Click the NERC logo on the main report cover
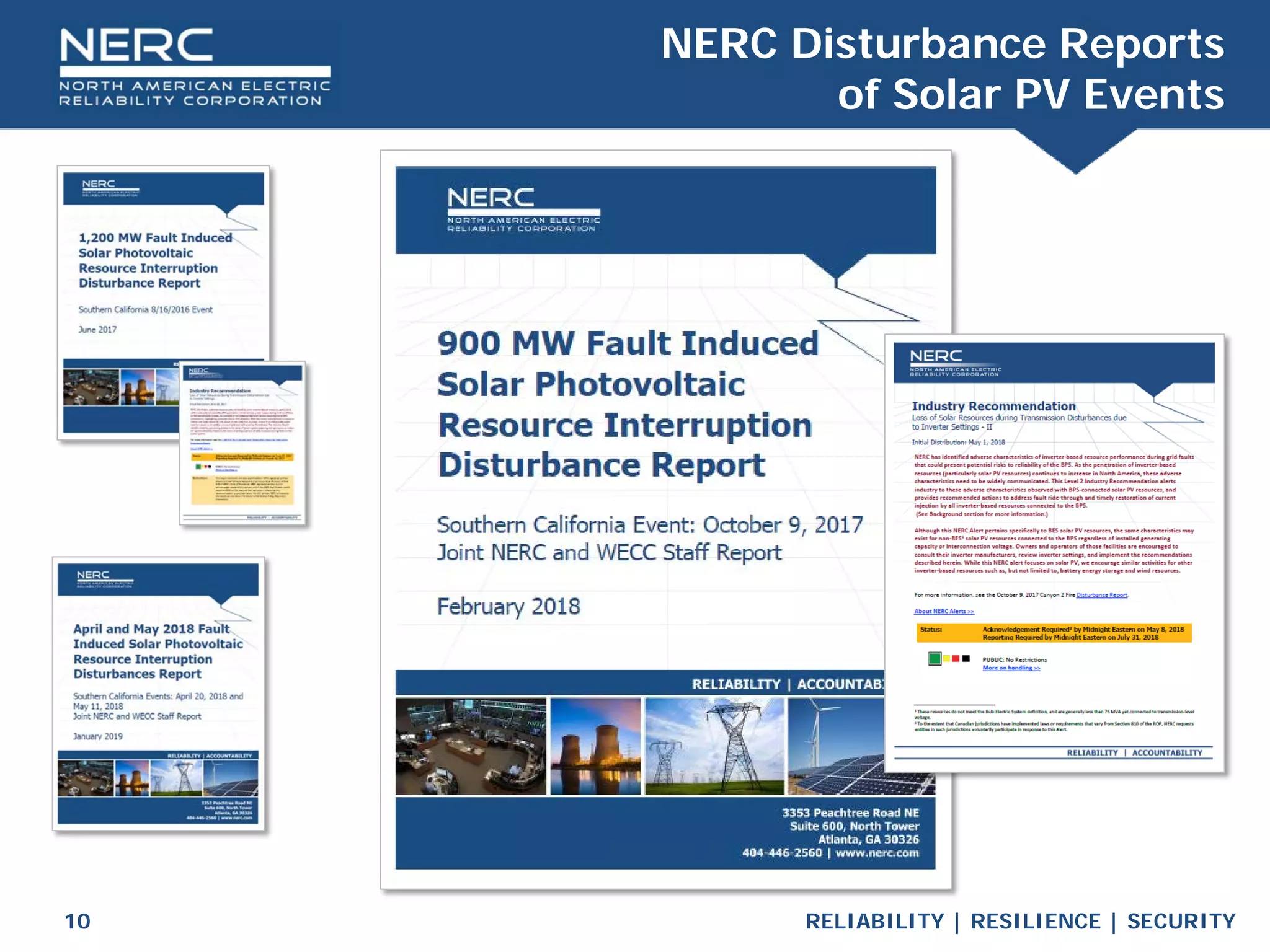 tap(523, 210)
